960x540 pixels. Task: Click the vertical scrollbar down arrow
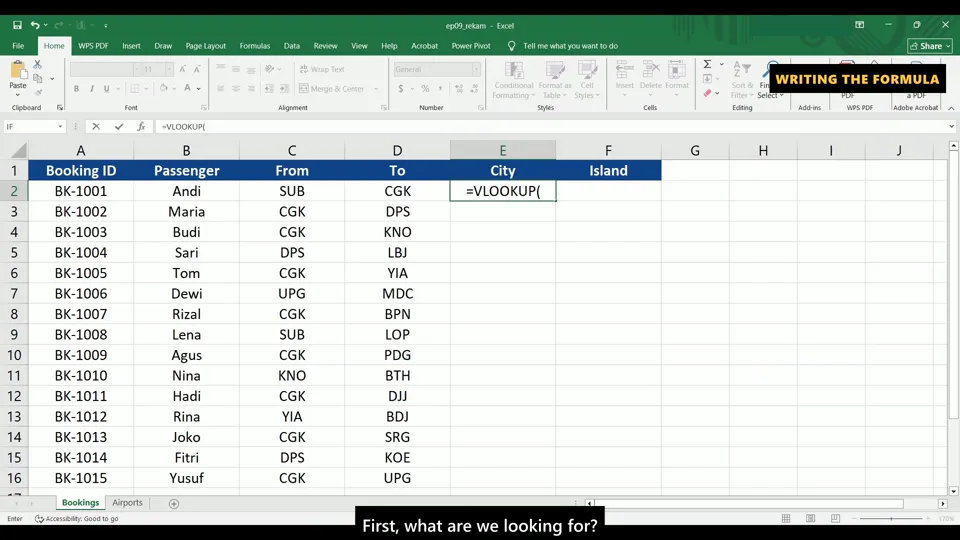[x=953, y=491]
